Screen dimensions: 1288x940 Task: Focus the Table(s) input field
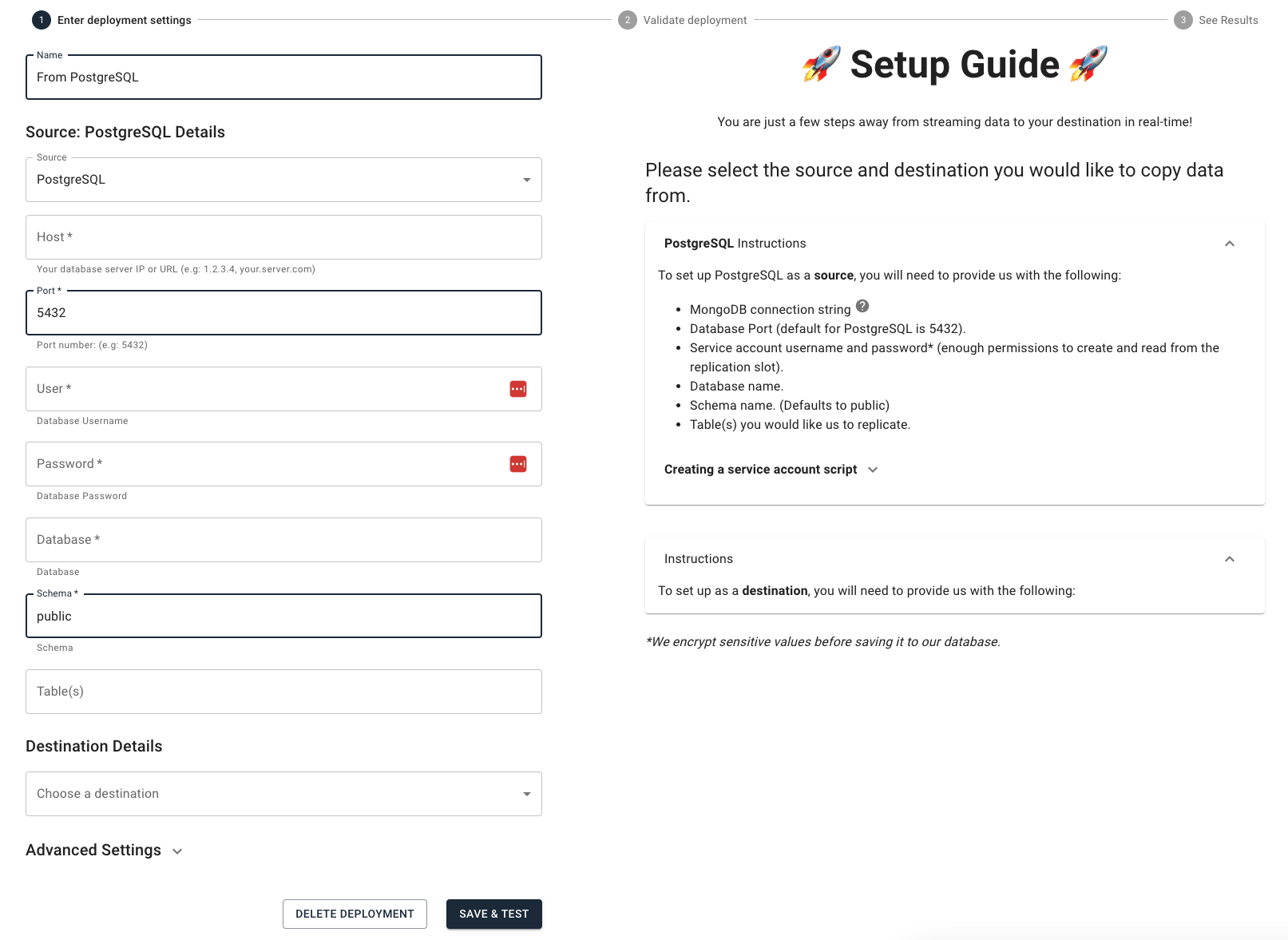283,692
